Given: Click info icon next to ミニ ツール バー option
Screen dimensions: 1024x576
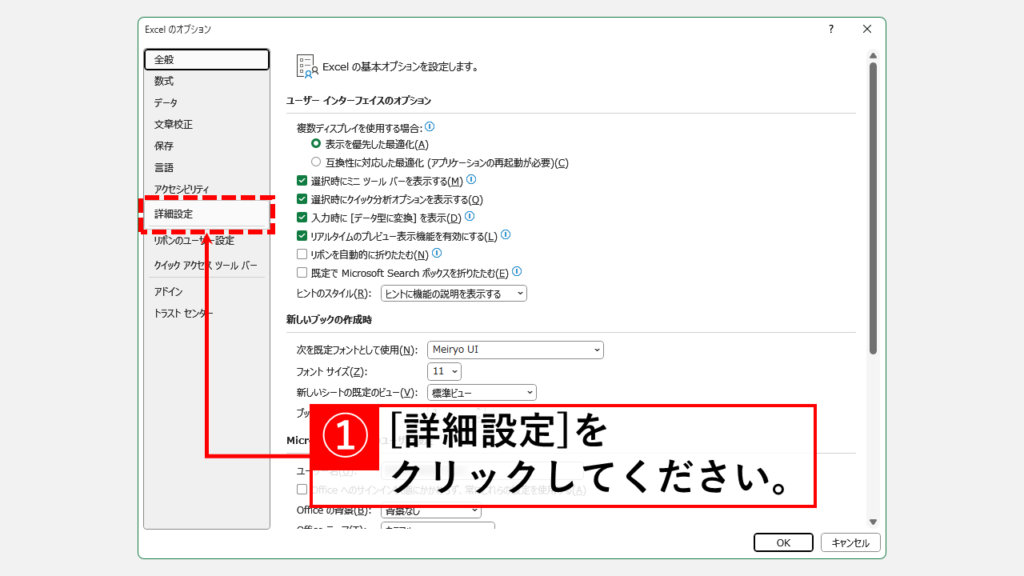Looking at the screenshot, I should click(x=472, y=180).
